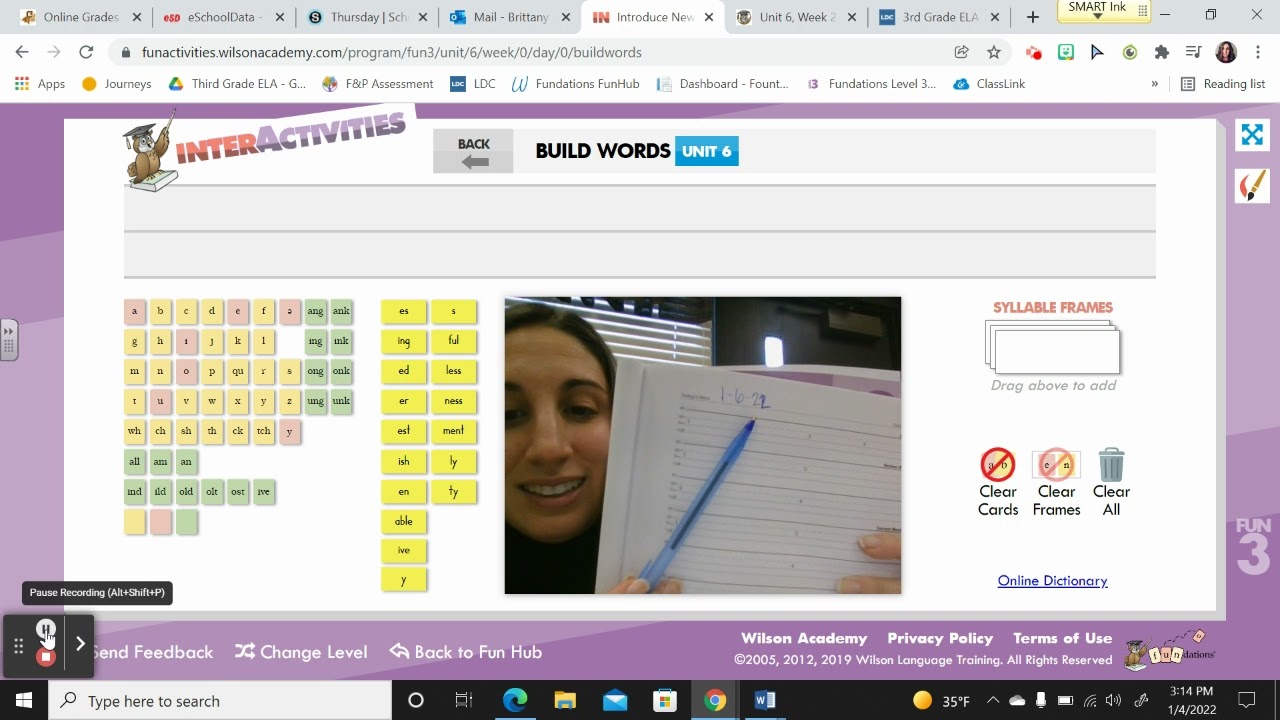This screenshot has height=720, width=1280.
Task: Click the BACK button
Action: (473, 151)
